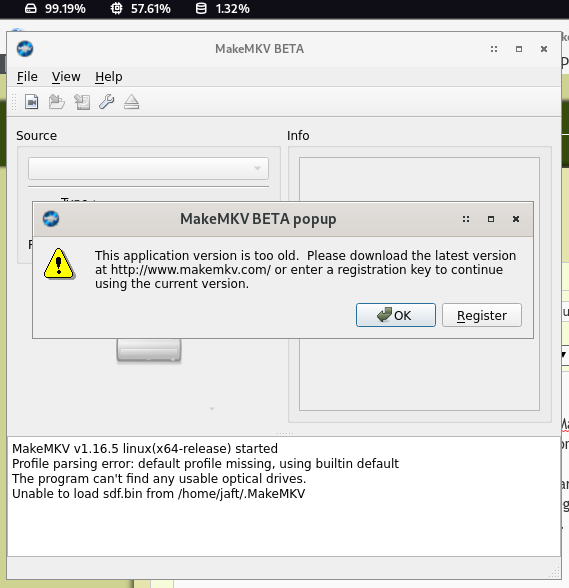
Task: Open the File menu
Action: [x=27, y=77]
